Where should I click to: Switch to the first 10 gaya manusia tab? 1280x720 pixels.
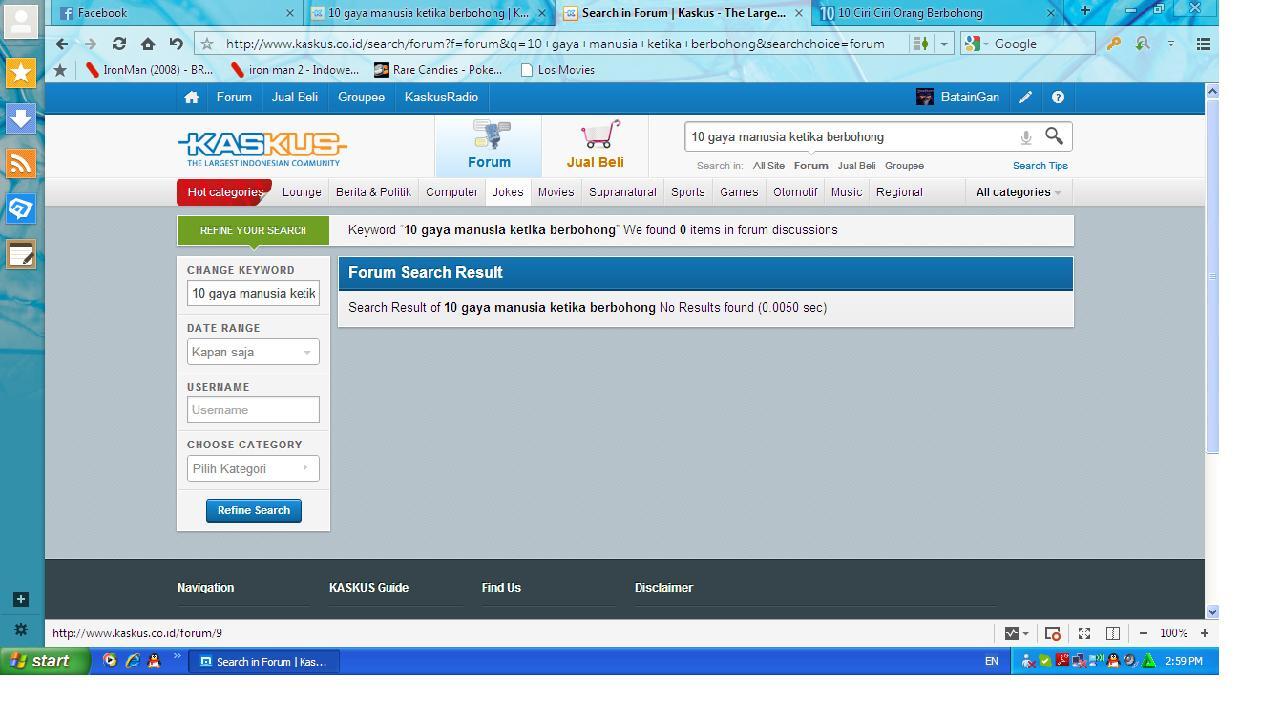click(428, 13)
